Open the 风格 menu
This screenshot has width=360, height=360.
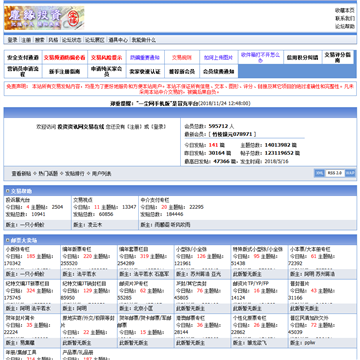(53, 40)
